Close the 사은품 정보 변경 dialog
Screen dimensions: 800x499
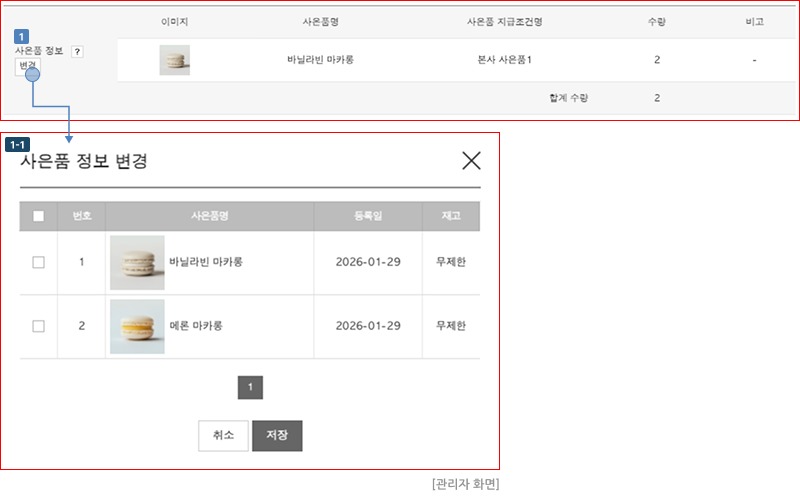[x=470, y=160]
